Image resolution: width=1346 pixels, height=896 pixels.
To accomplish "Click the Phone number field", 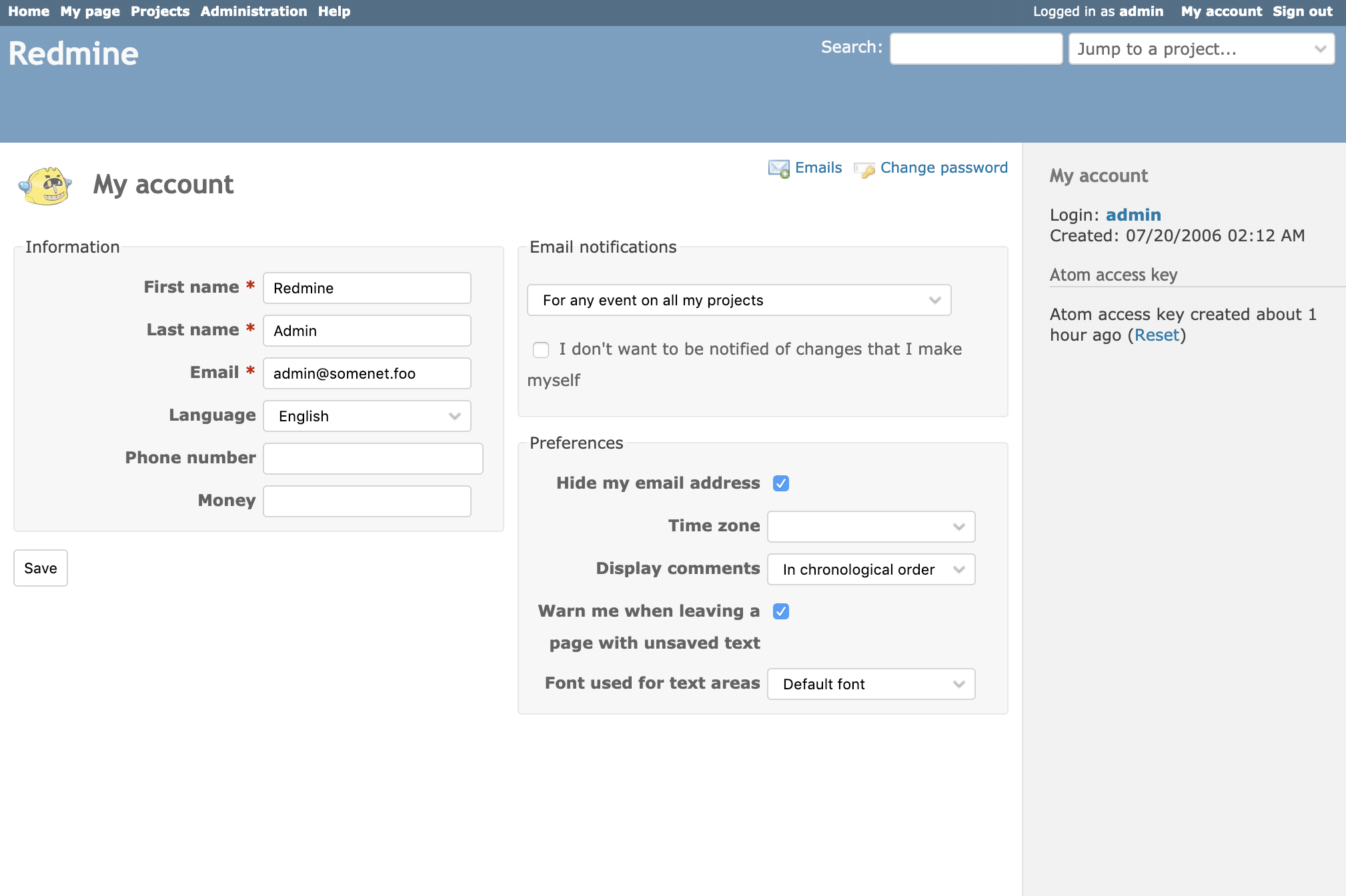I will pos(373,459).
